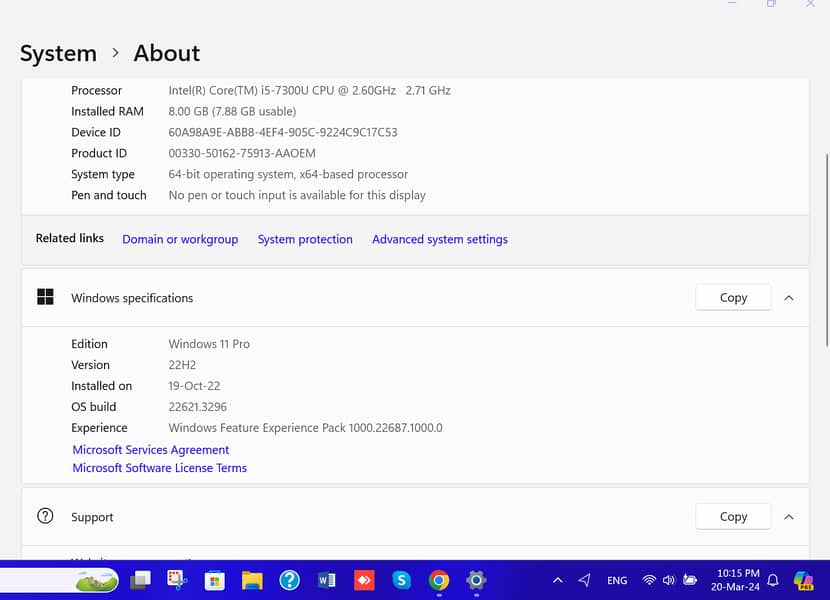Click the Task View icon
The width and height of the screenshot is (830, 600).
[x=141, y=580]
